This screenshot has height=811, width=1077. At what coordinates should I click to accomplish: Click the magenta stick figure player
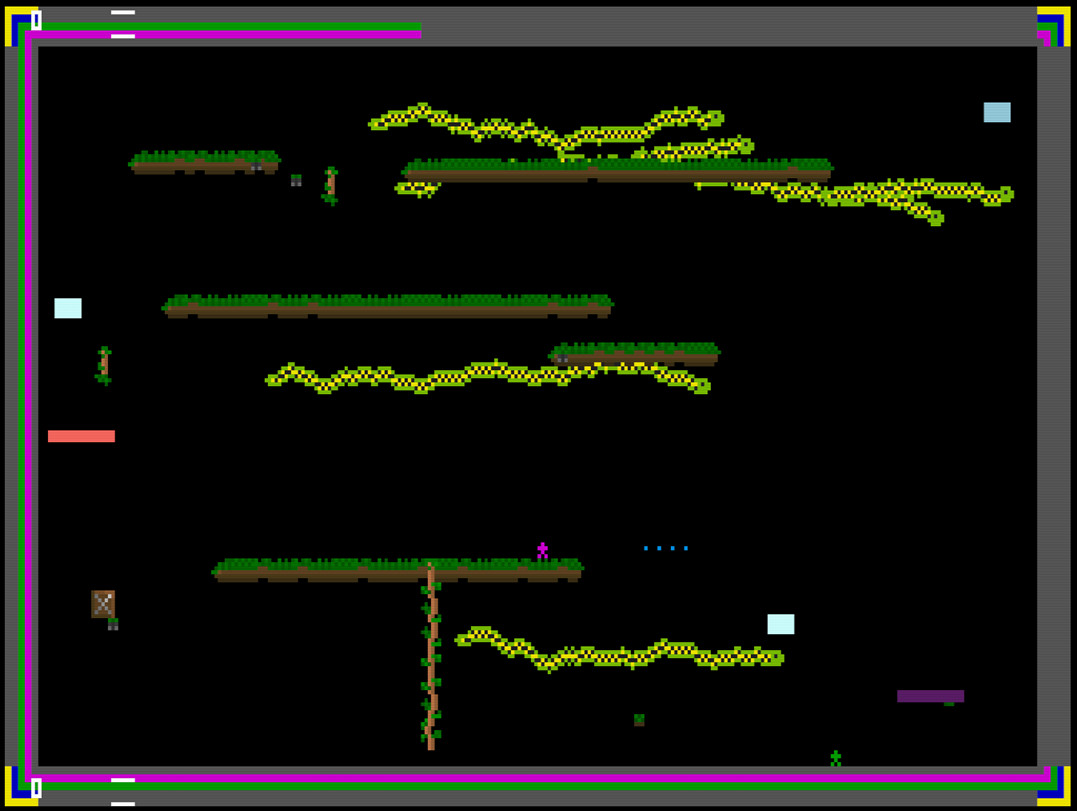(x=543, y=550)
